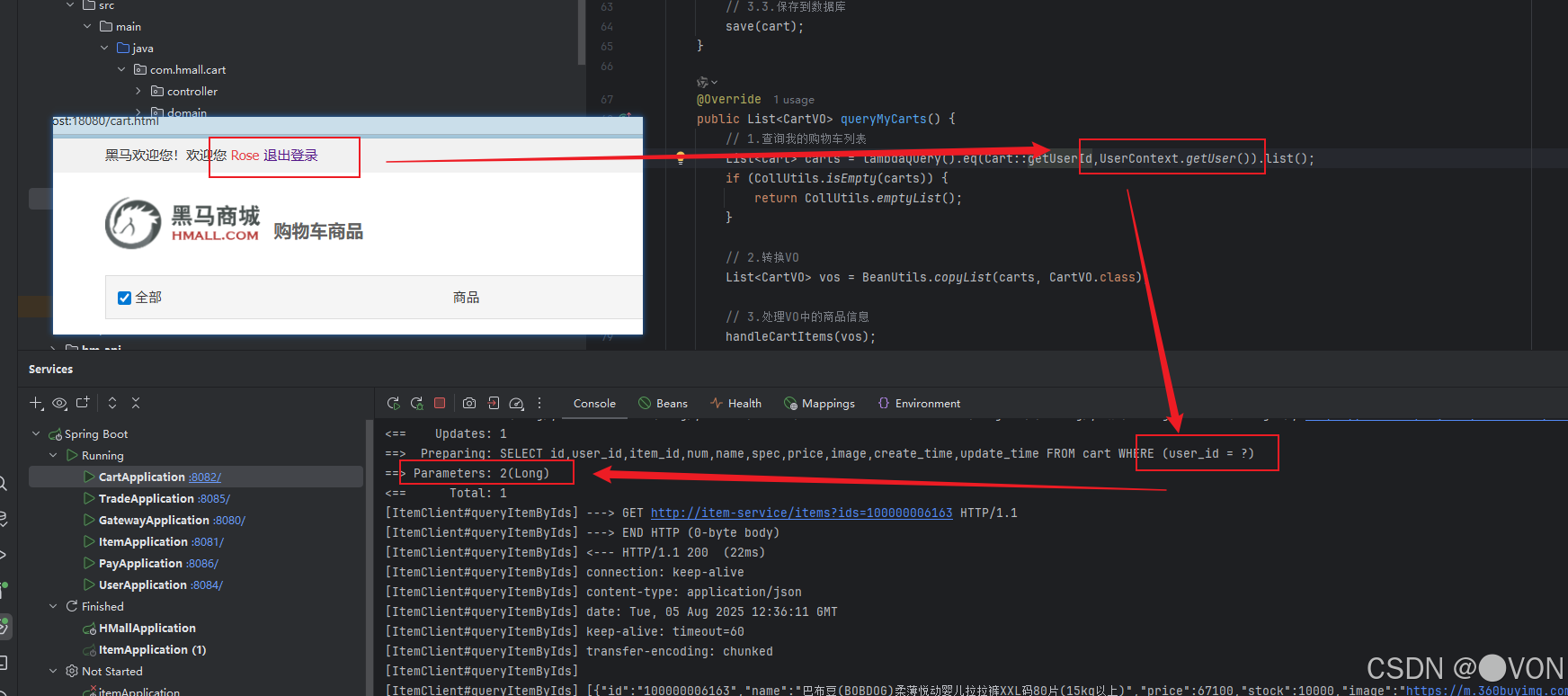Click the queryMyCarts method name in editor

[883, 119]
